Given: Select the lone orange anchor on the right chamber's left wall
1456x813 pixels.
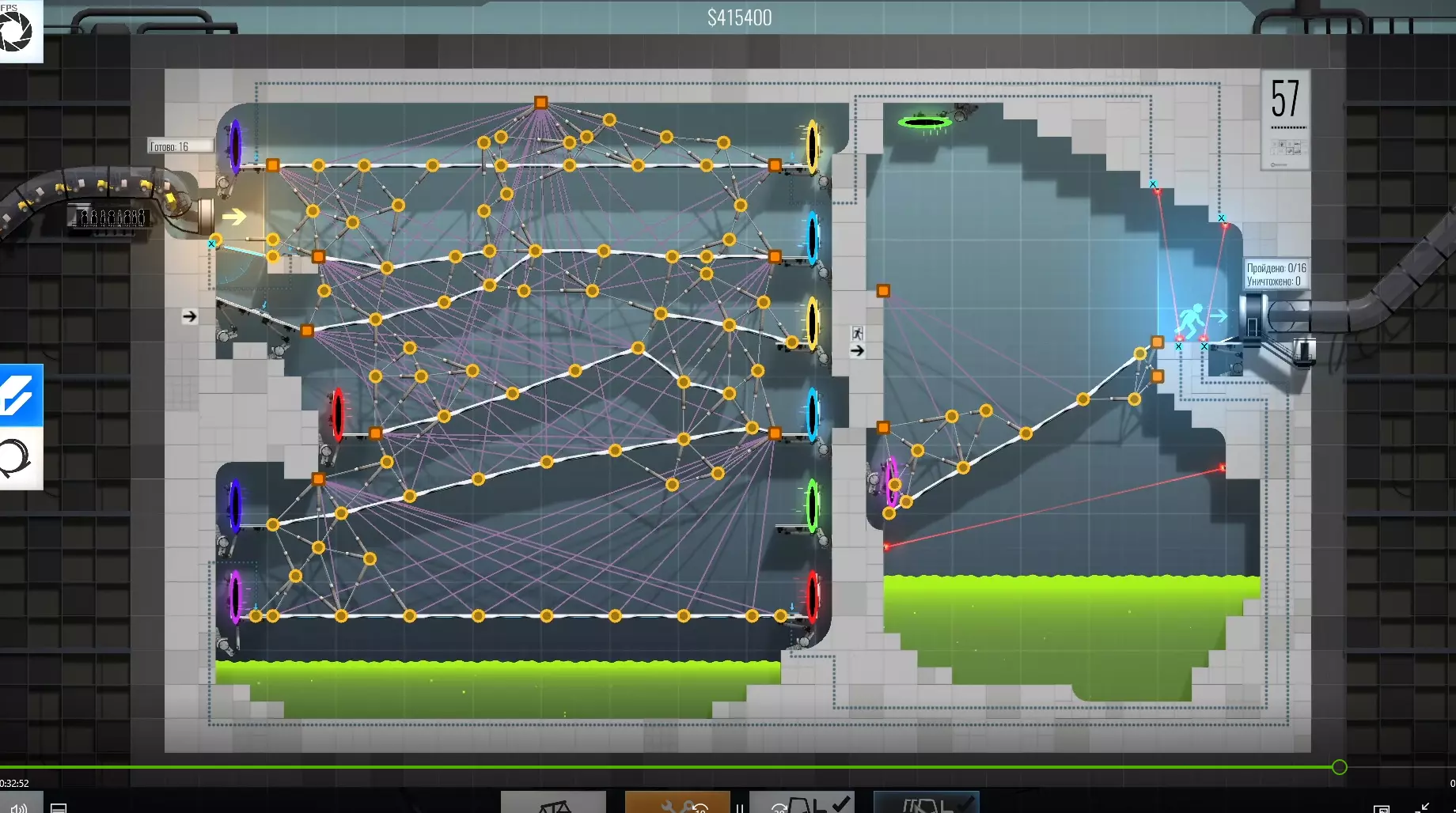Looking at the screenshot, I should (883, 291).
